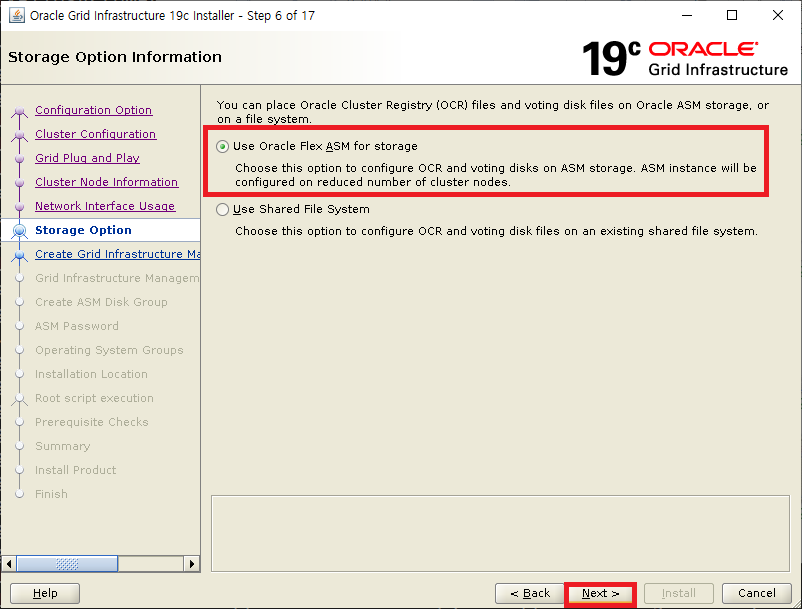Click the Cancel button

[756, 593]
